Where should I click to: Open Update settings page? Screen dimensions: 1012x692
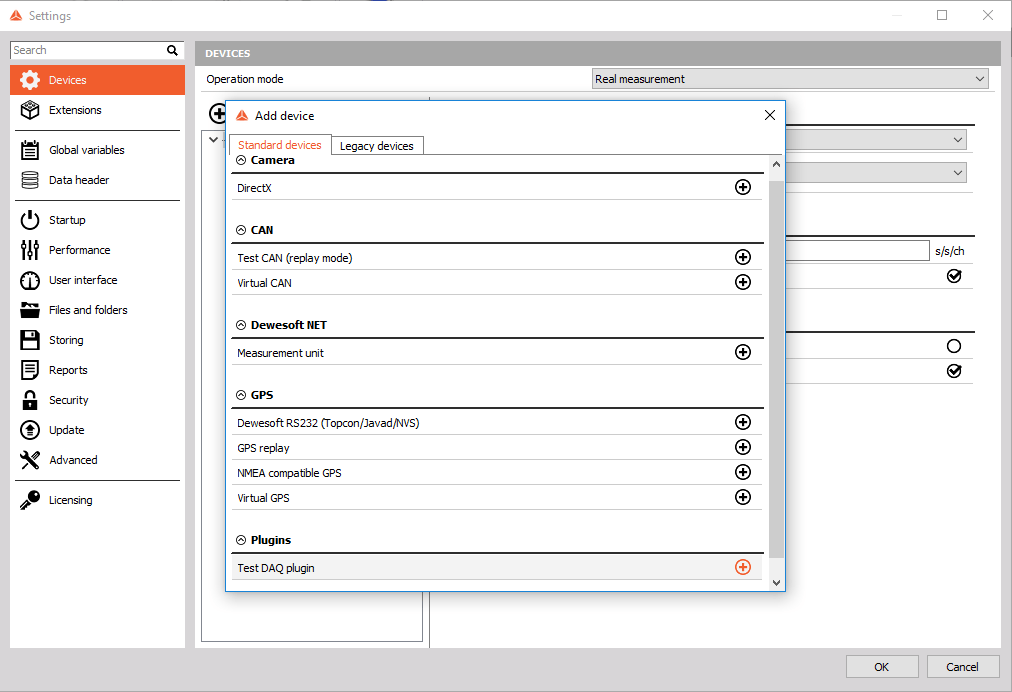(x=97, y=430)
